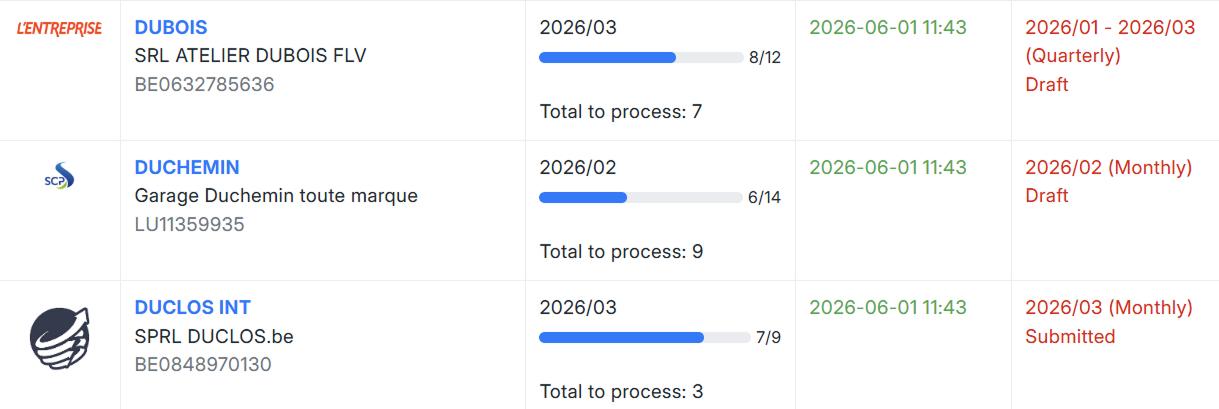The height and width of the screenshot is (409, 1219).
Task: Click the 7/9 progress bar for Duclos
Action: (x=645, y=337)
